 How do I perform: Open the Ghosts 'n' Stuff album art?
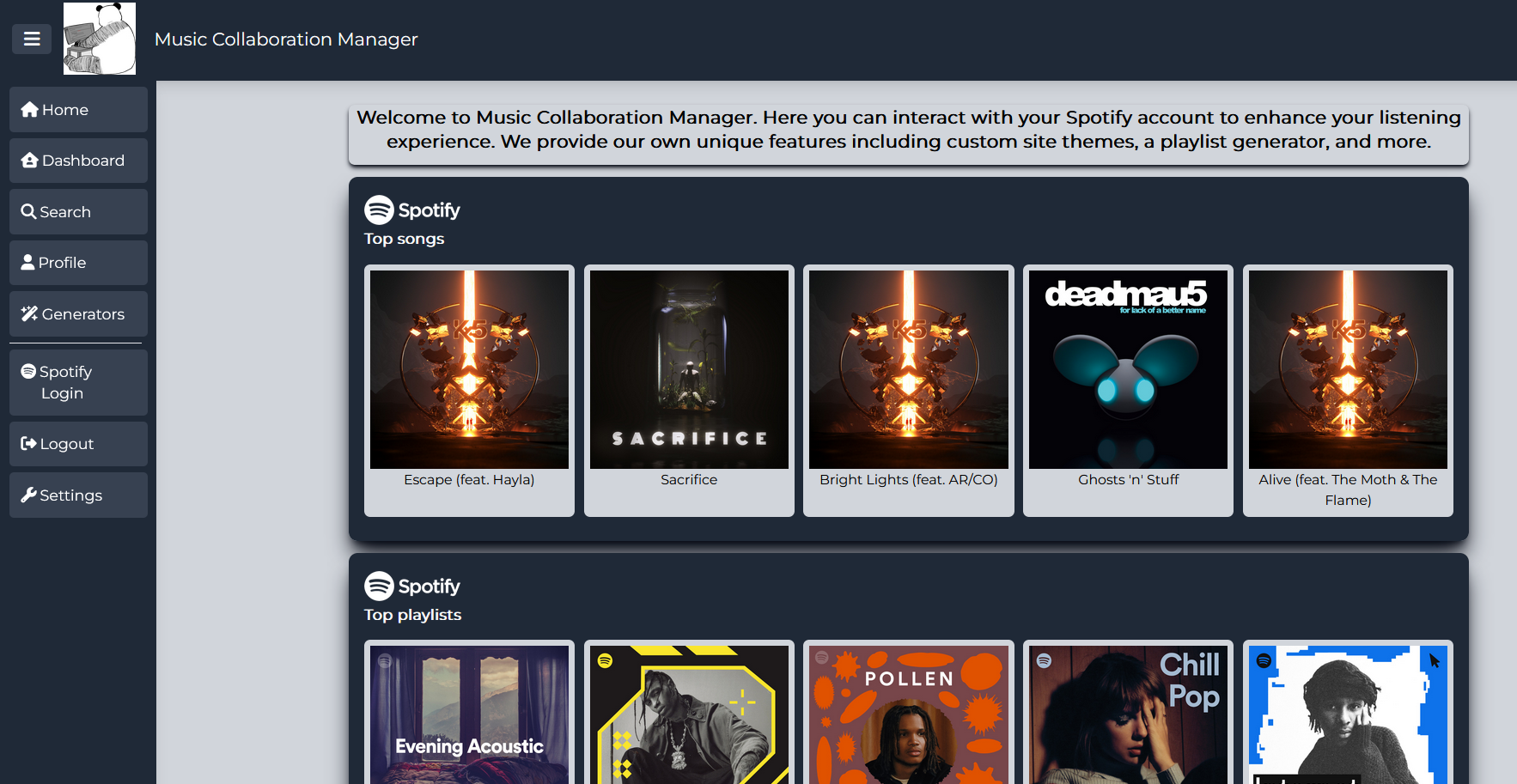1127,369
